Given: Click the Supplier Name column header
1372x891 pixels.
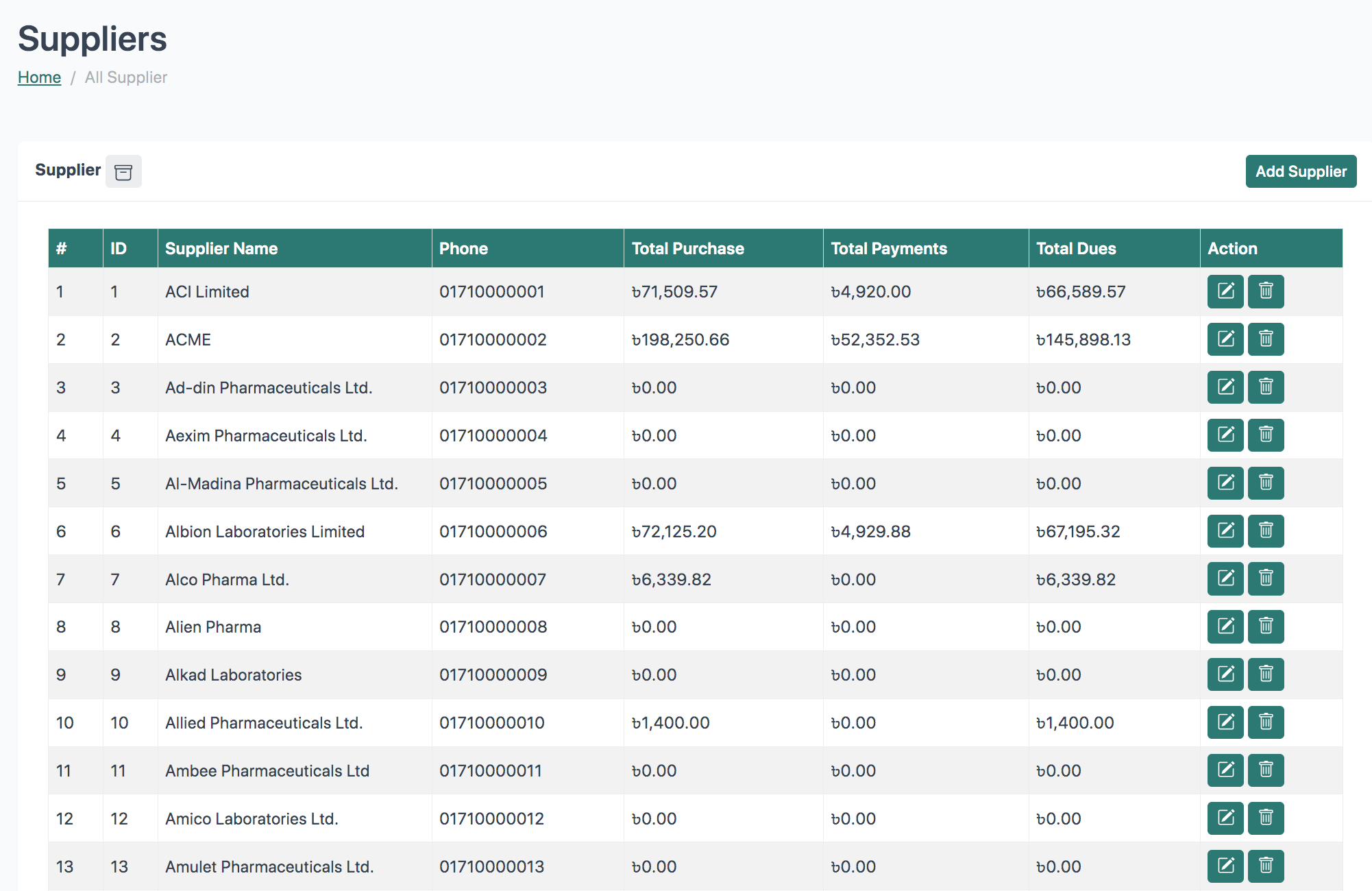Looking at the screenshot, I should [221, 249].
